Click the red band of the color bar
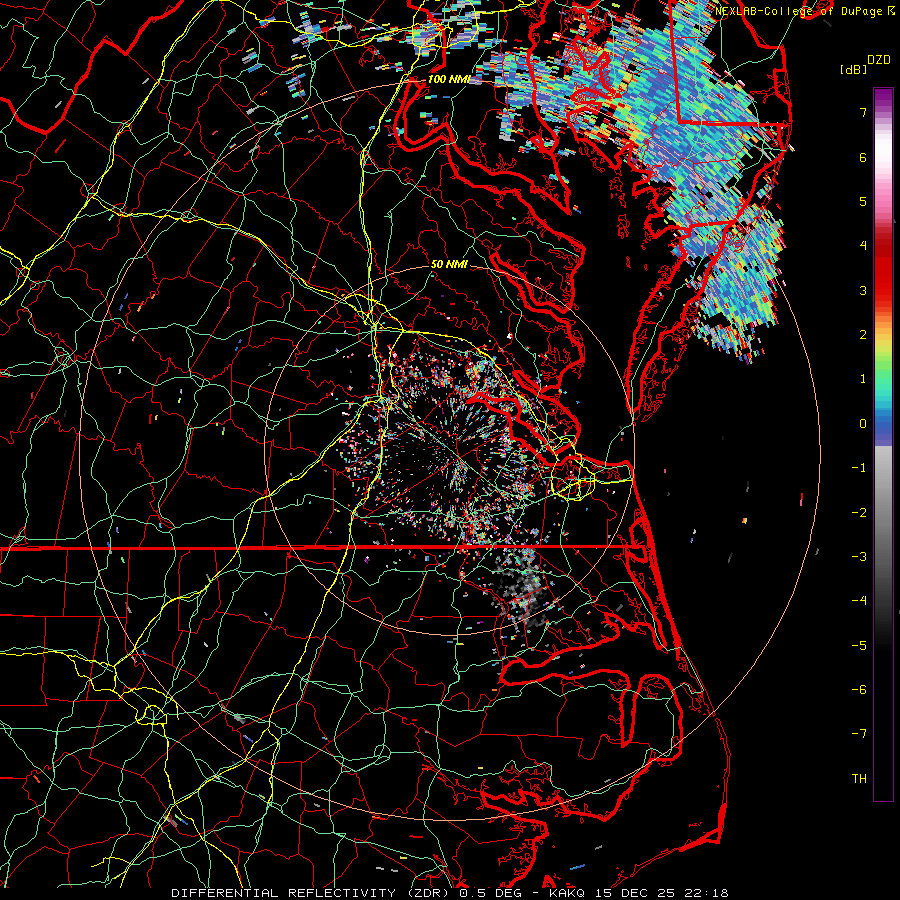Viewport: 900px width, 900px height. coord(883,270)
